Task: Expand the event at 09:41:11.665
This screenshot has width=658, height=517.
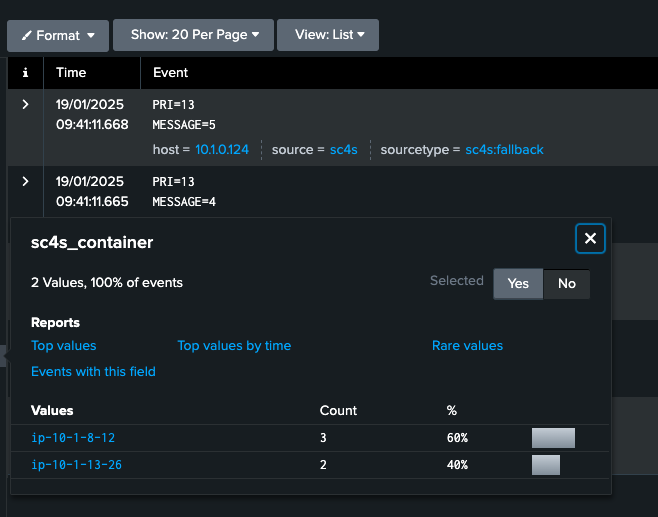Action: pyautogui.click(x=25, y=181)
